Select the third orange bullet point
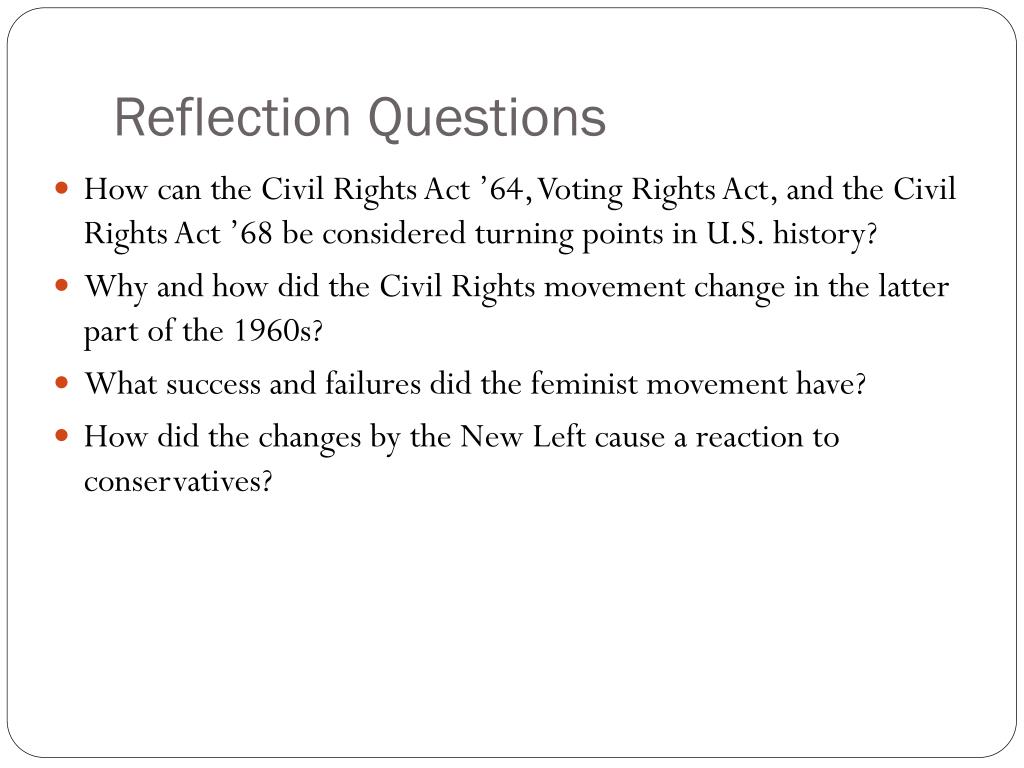Image resolution: width=1024 pixels, height=768 pixels. coord(62,382)
